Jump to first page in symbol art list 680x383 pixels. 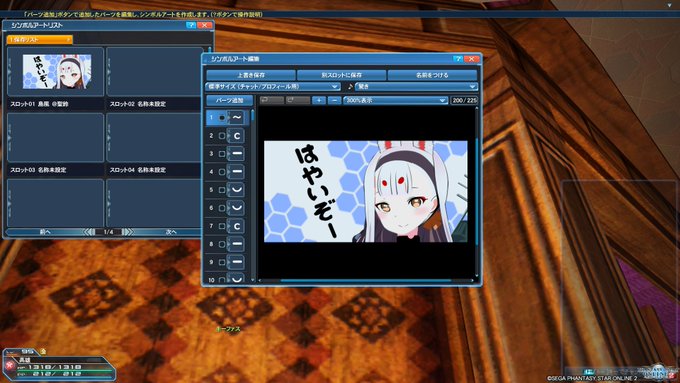[x=89, y=232]
